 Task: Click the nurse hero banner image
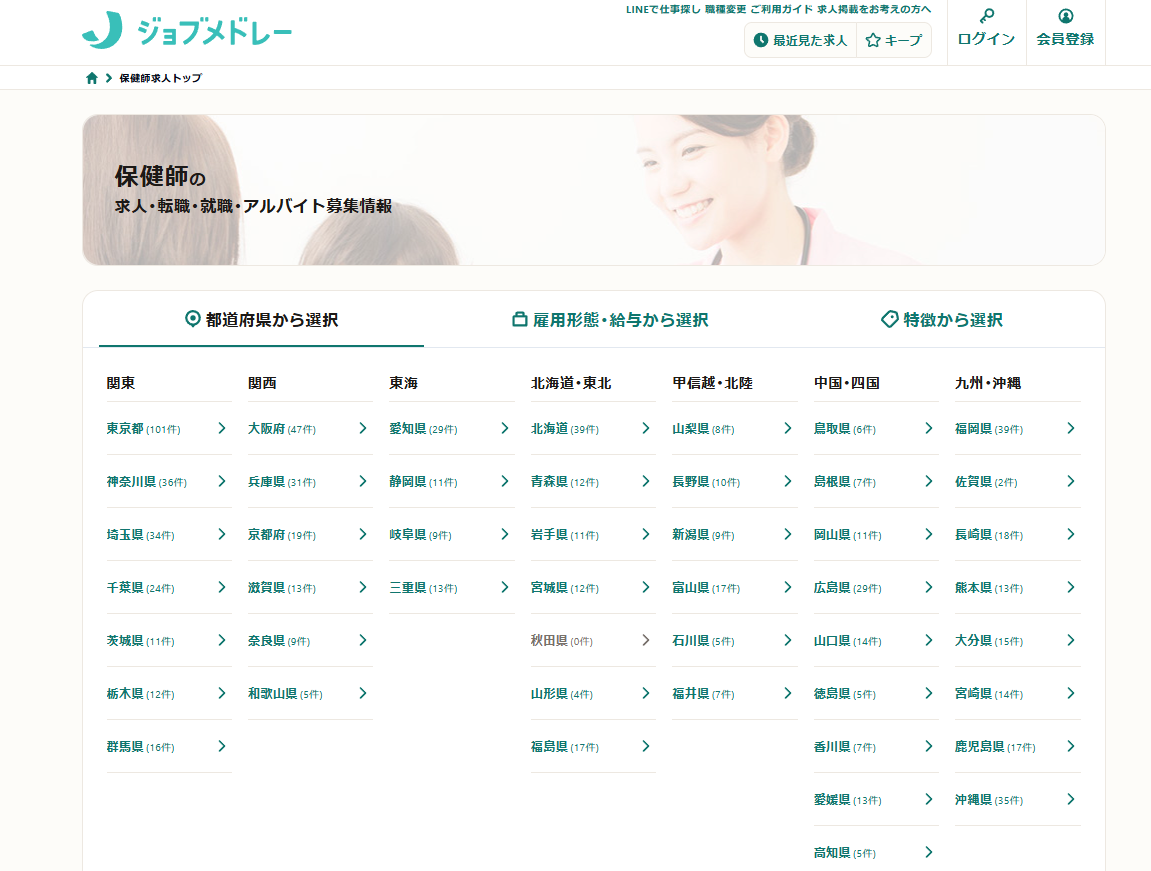point(700,190)
